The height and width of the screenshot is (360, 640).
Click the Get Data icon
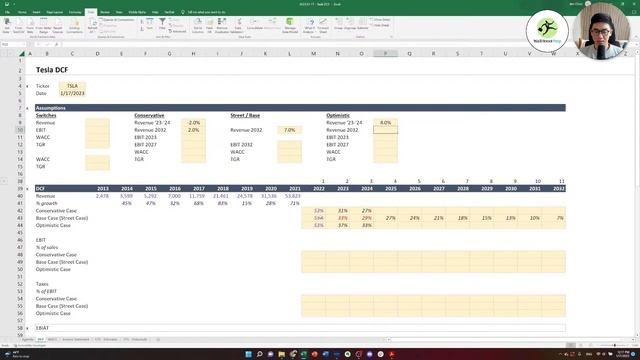pos(7,25)
